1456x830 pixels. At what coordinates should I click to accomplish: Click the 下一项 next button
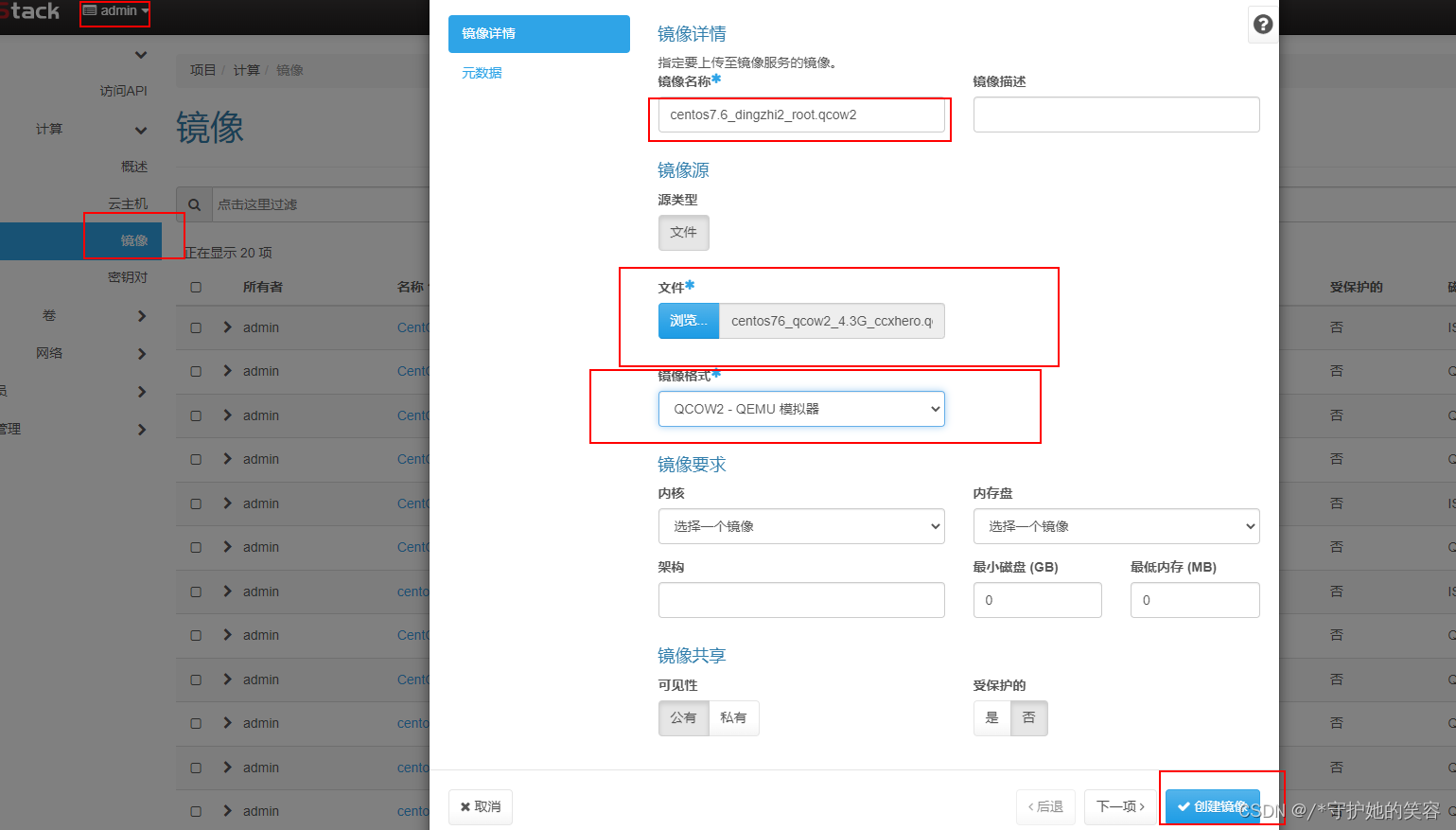point(1120,807)
